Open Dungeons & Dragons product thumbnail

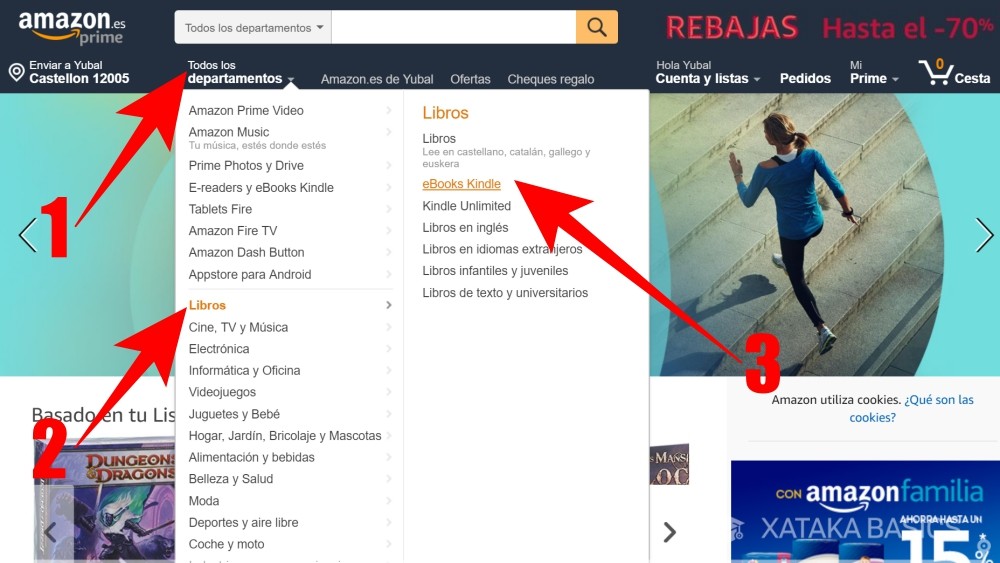click(105, 499)
